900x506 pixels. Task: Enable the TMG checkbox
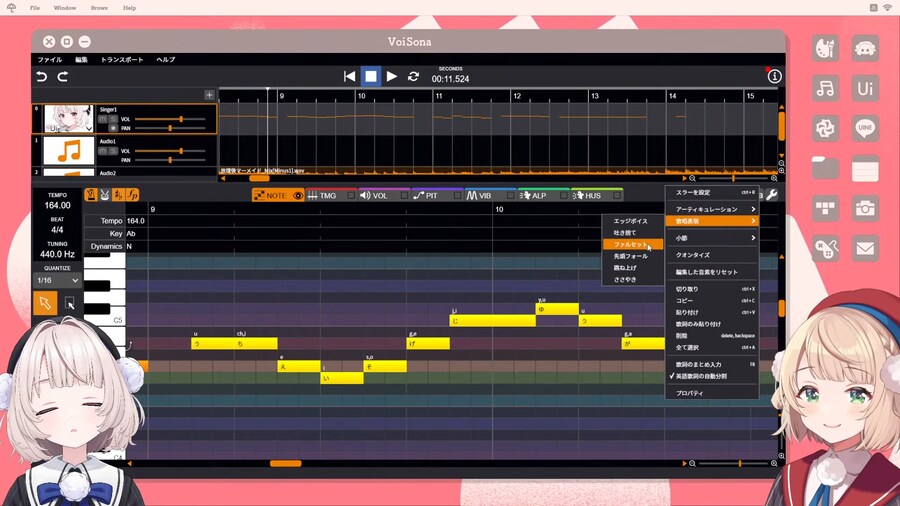tap(351, 196)
